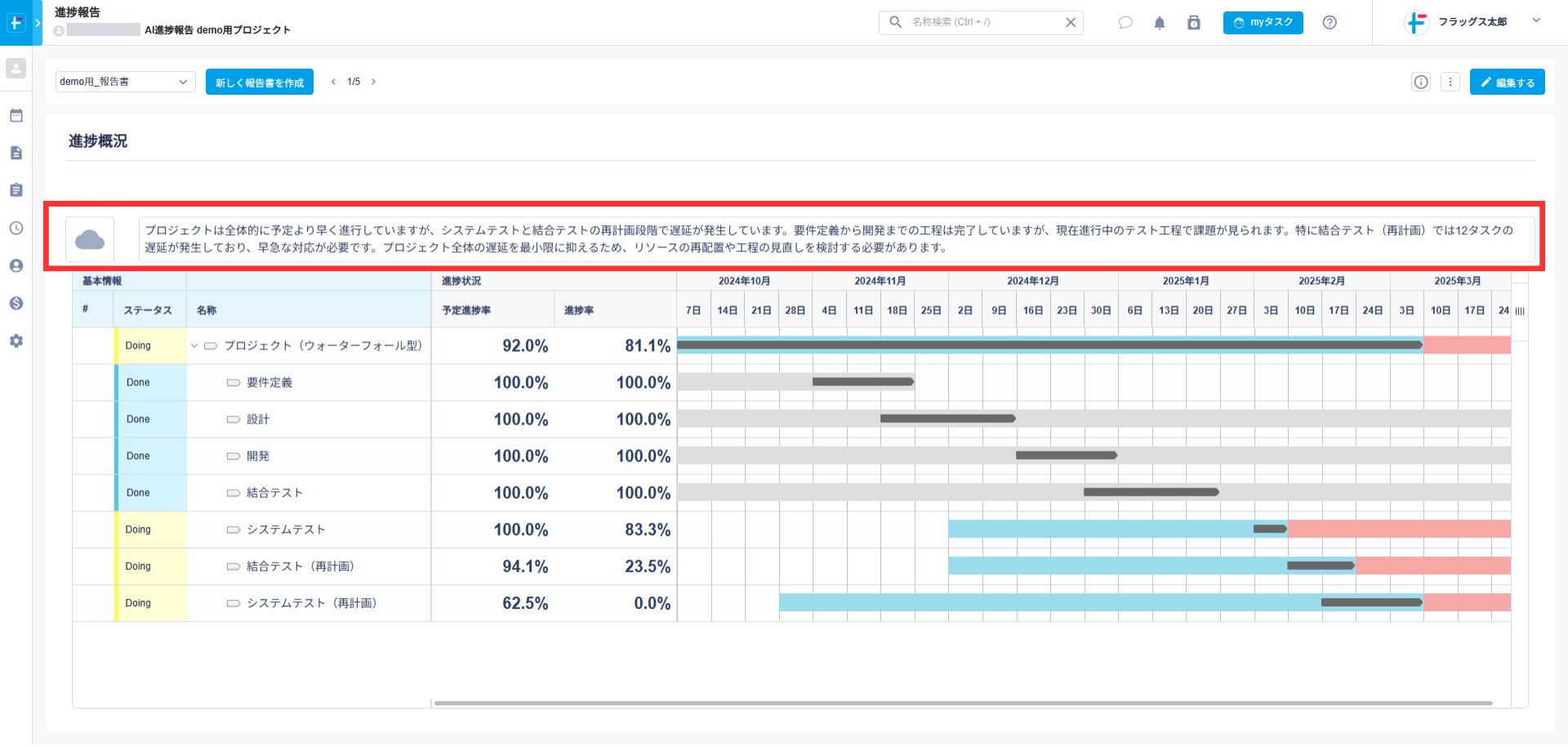Click the info circle icon near edit button

pyautogui.click(x=1421, y=82)
